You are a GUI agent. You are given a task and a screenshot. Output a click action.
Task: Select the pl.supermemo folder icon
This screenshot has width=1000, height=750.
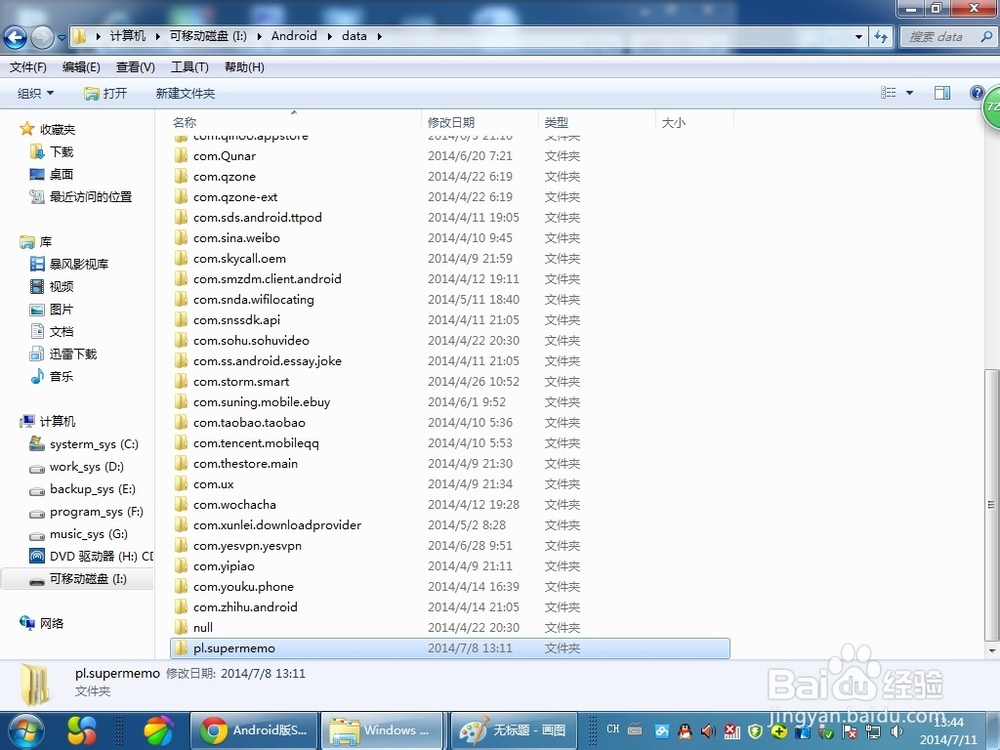click(x=180, y=648)
